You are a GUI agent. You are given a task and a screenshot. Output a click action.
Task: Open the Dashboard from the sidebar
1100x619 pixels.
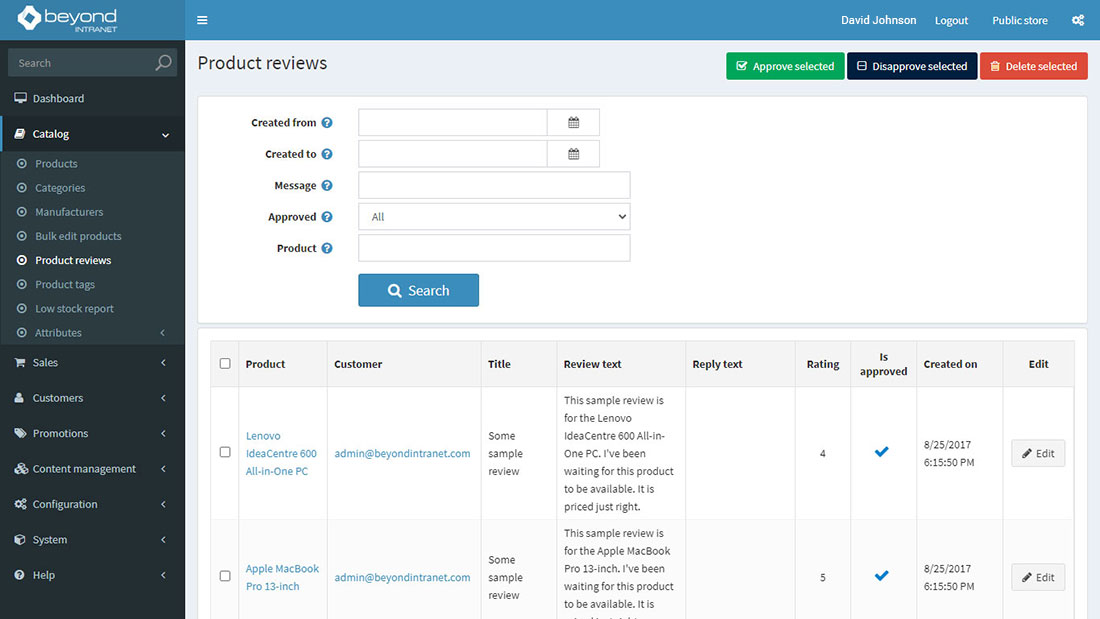point(57,98)
